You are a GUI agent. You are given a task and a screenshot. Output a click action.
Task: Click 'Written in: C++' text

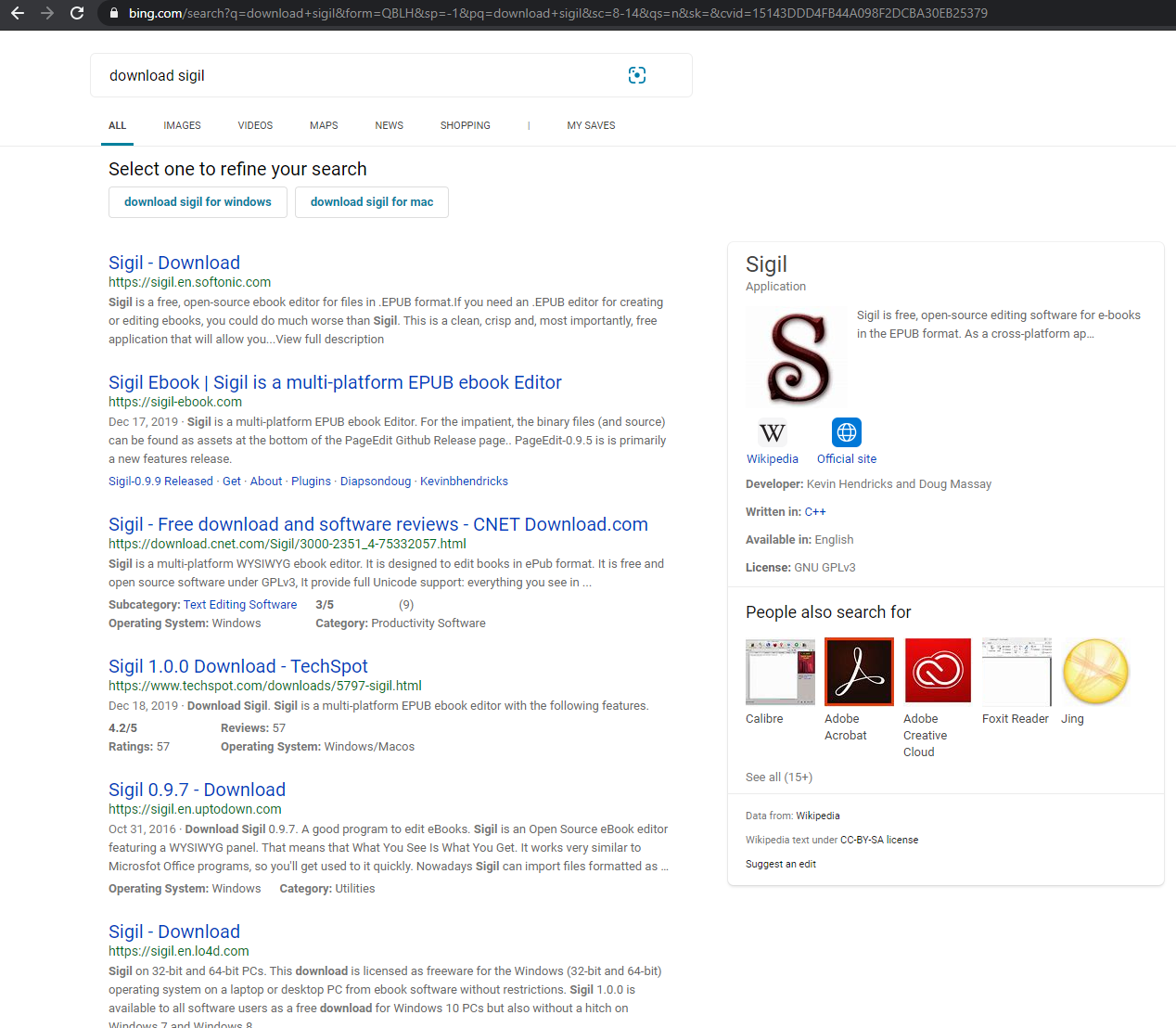pos(786,512)
